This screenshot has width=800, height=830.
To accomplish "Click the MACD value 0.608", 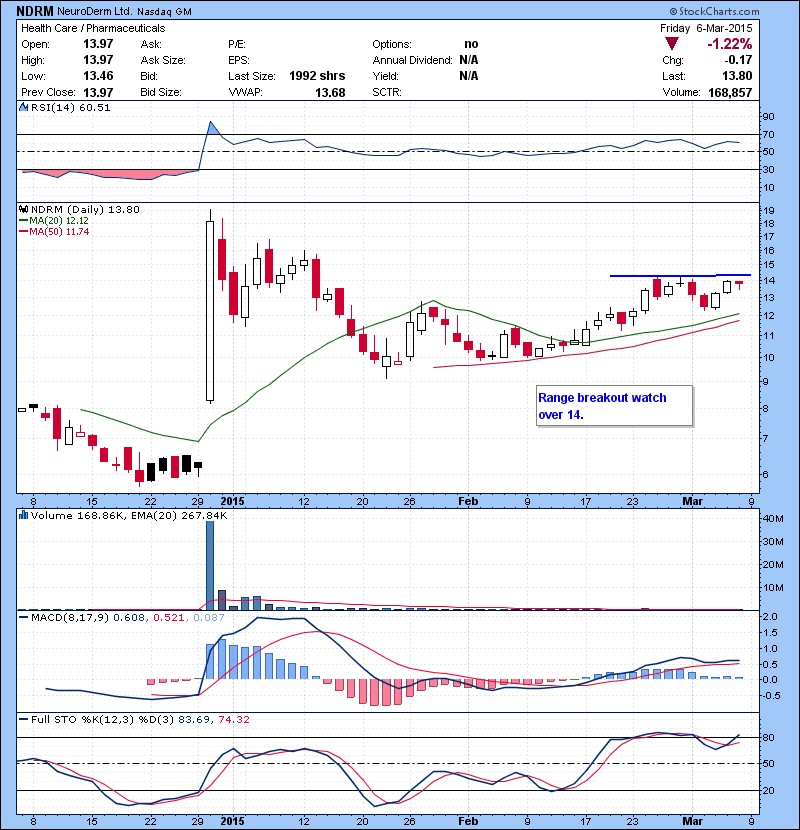I will pos(129,617).
